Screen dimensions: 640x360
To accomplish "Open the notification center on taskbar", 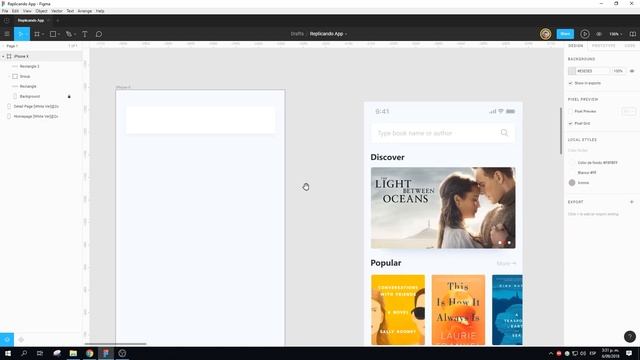I will tap(629, 353).
